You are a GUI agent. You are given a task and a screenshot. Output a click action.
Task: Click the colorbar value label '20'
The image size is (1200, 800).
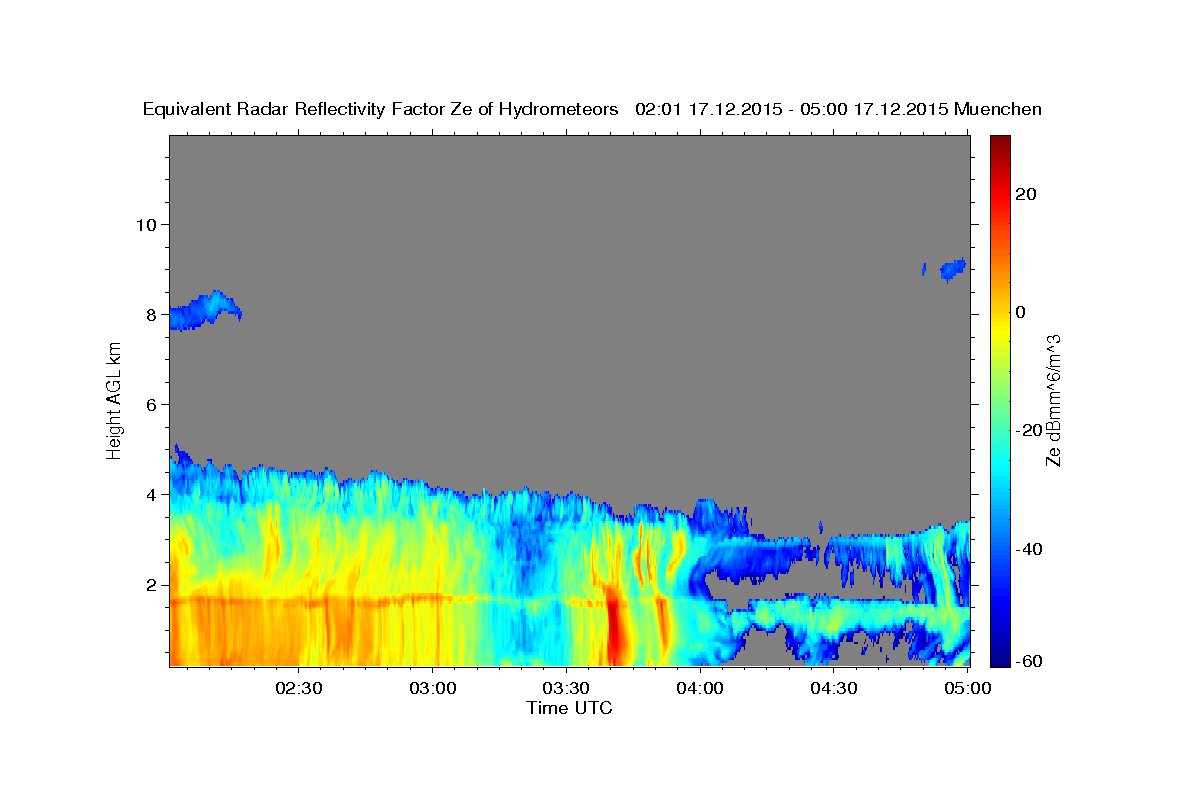click(1025, 194)
